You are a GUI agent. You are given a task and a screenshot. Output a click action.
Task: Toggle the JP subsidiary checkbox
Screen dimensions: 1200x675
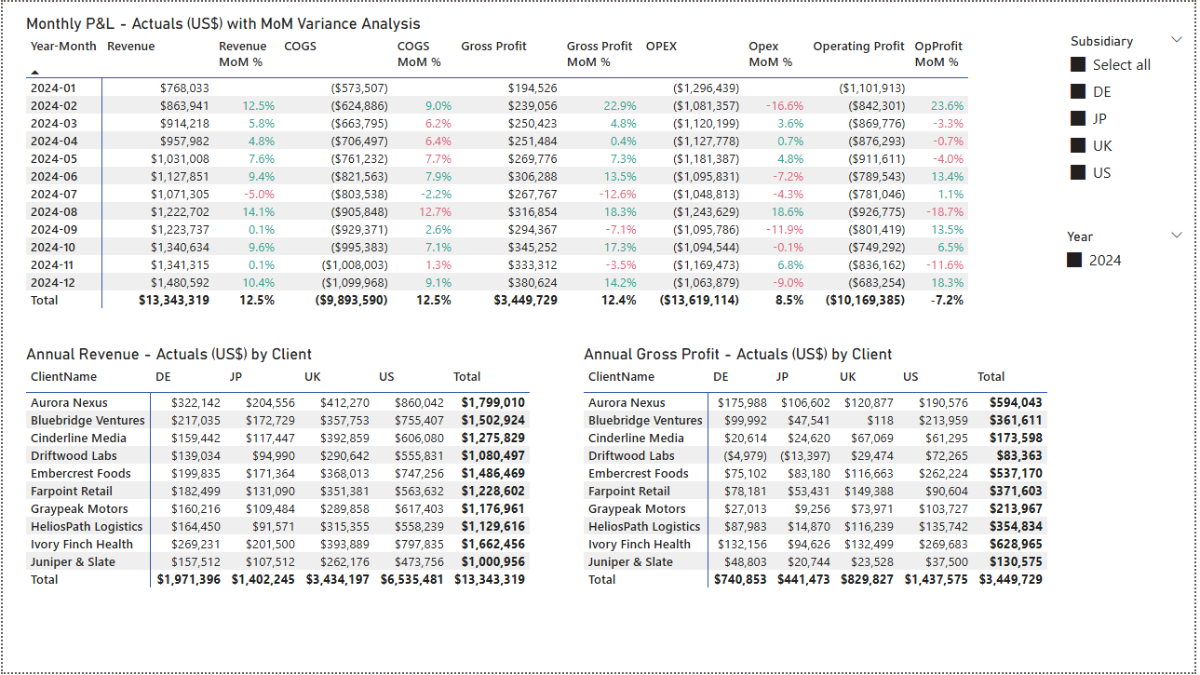tap(1078, 119)
